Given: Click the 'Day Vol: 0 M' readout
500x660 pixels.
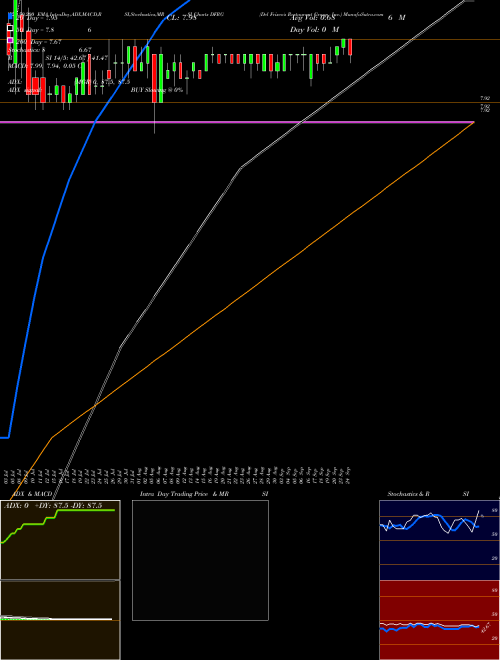Looking at the screenshot, I should tap(314, 30).
